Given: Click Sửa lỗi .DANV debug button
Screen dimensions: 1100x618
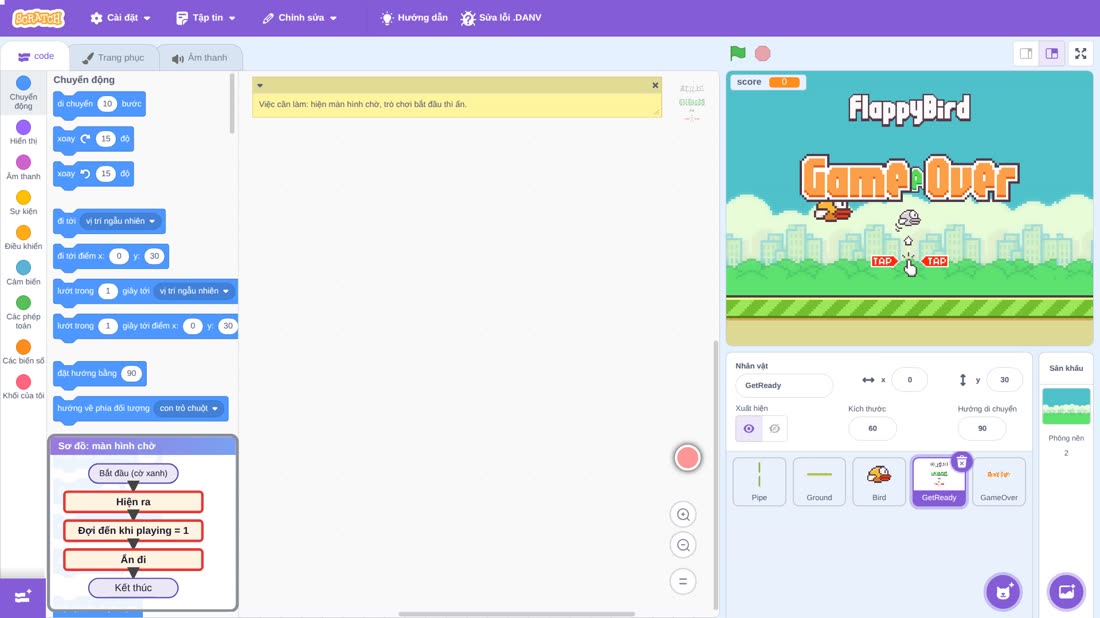Looking at the screenshot, I should (x=501, y=18).
